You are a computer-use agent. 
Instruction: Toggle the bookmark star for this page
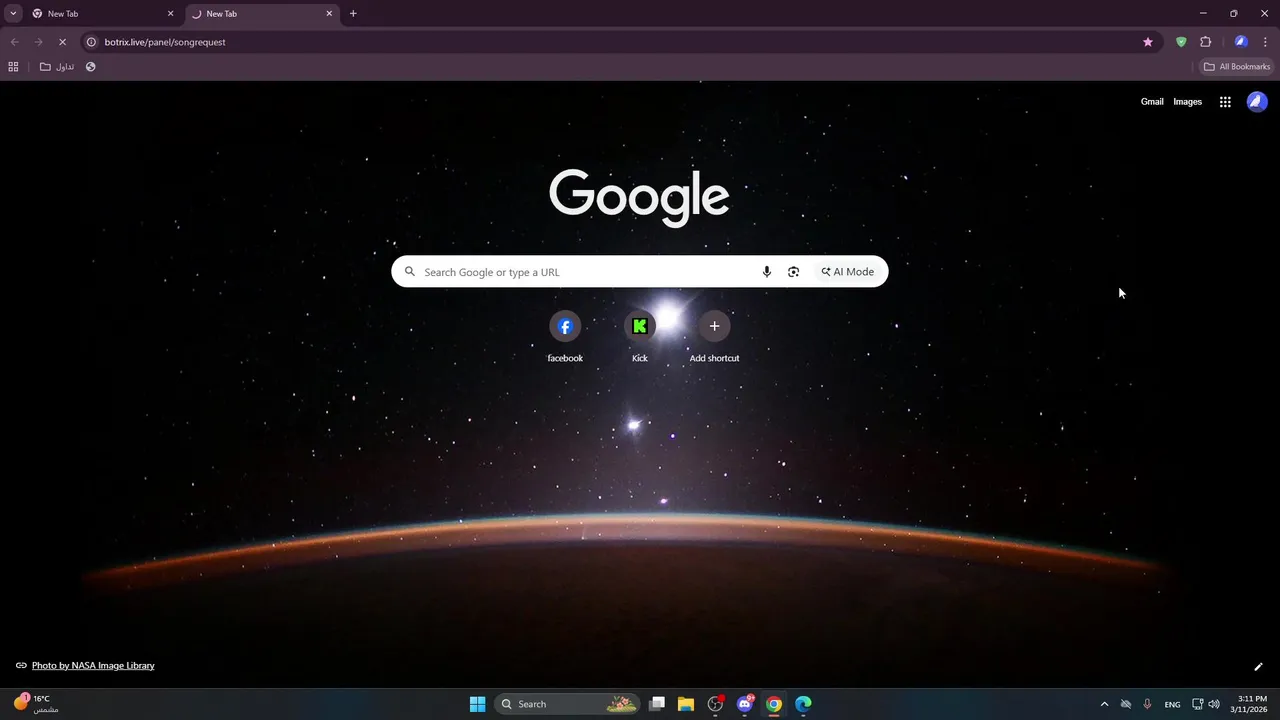click(x=1148, y=42)
